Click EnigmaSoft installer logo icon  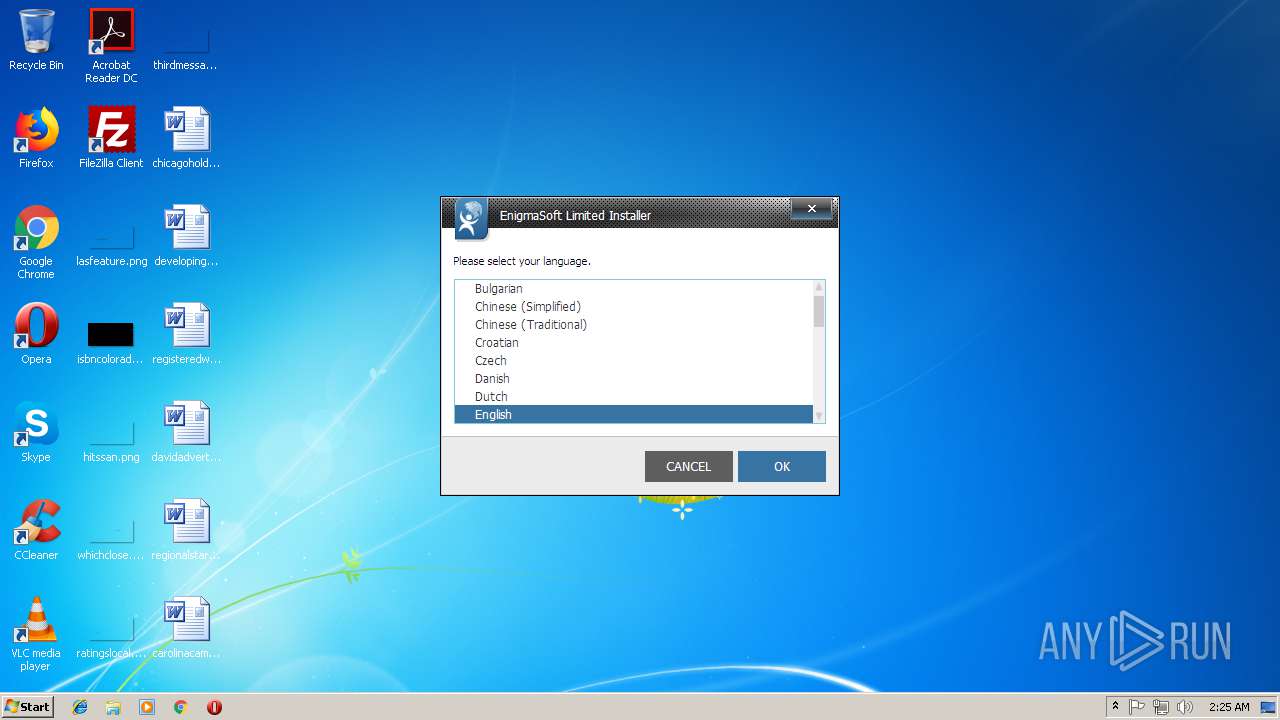click(x=471, y=219)
